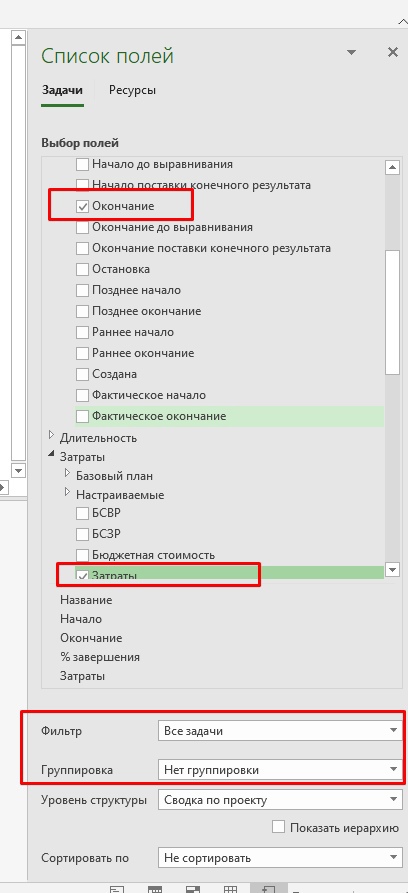This screenshot has width=408, height=893.
Task: Open the Уровень структуры dropdown
Action: [x=279, y=800]
